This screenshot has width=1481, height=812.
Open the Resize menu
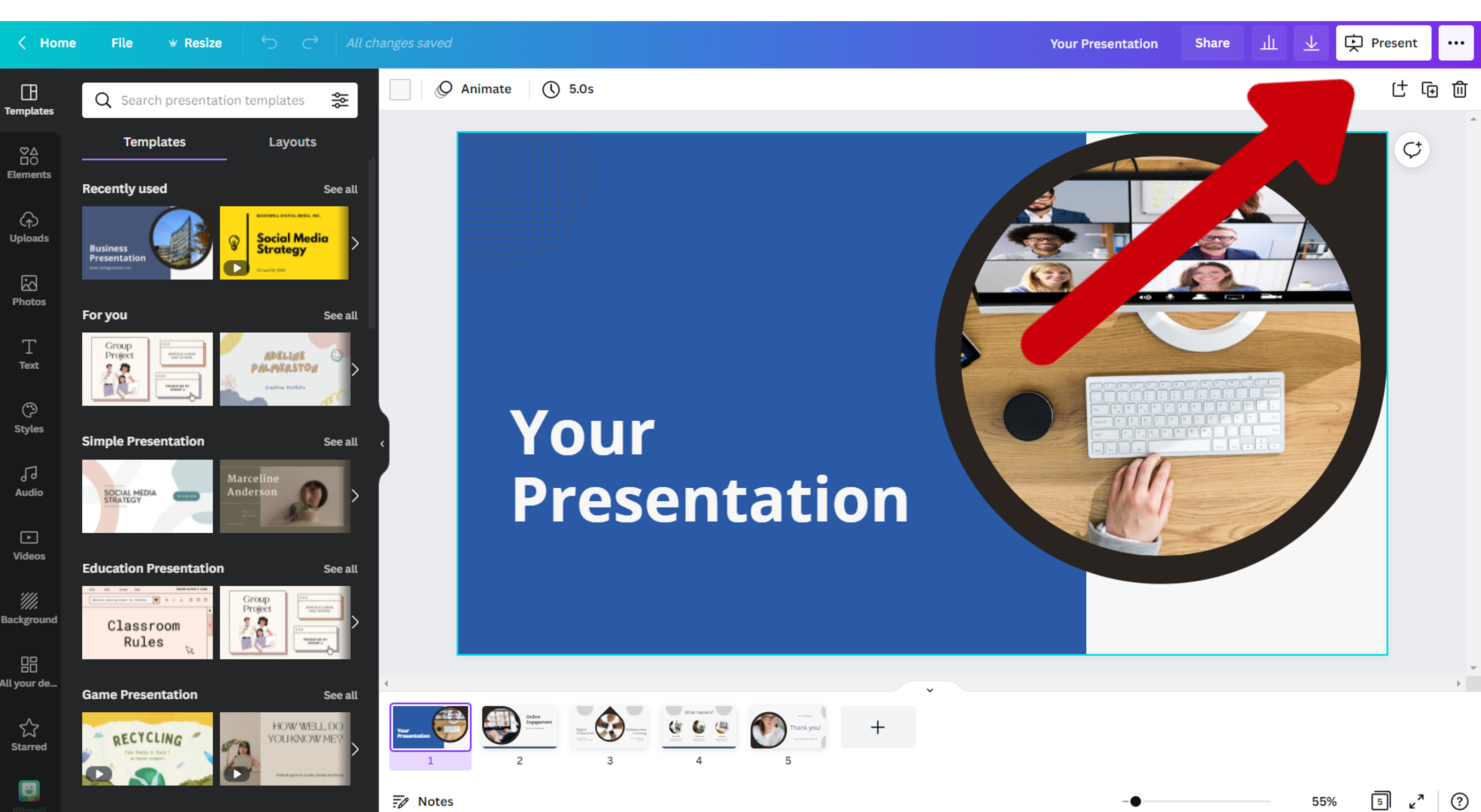(195, 43)
